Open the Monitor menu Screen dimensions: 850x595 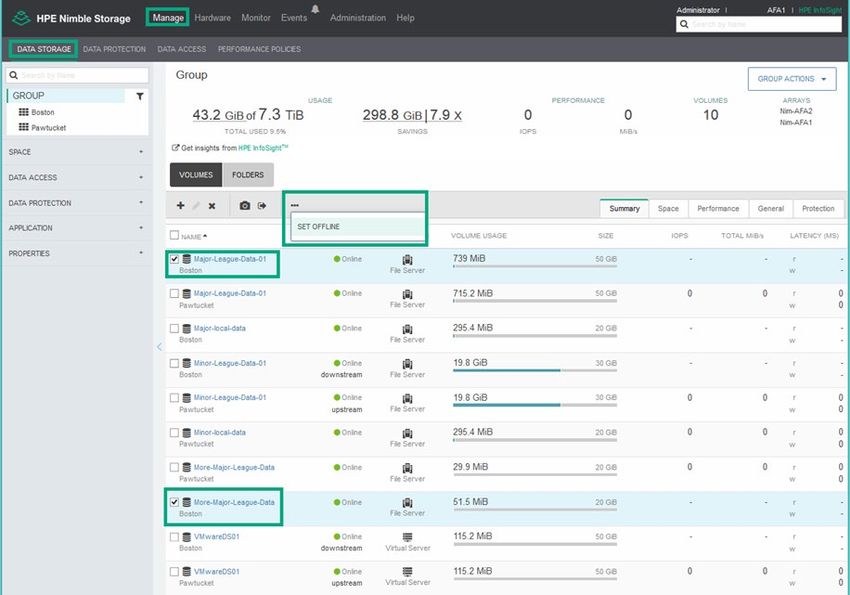(x=256, y=18)
